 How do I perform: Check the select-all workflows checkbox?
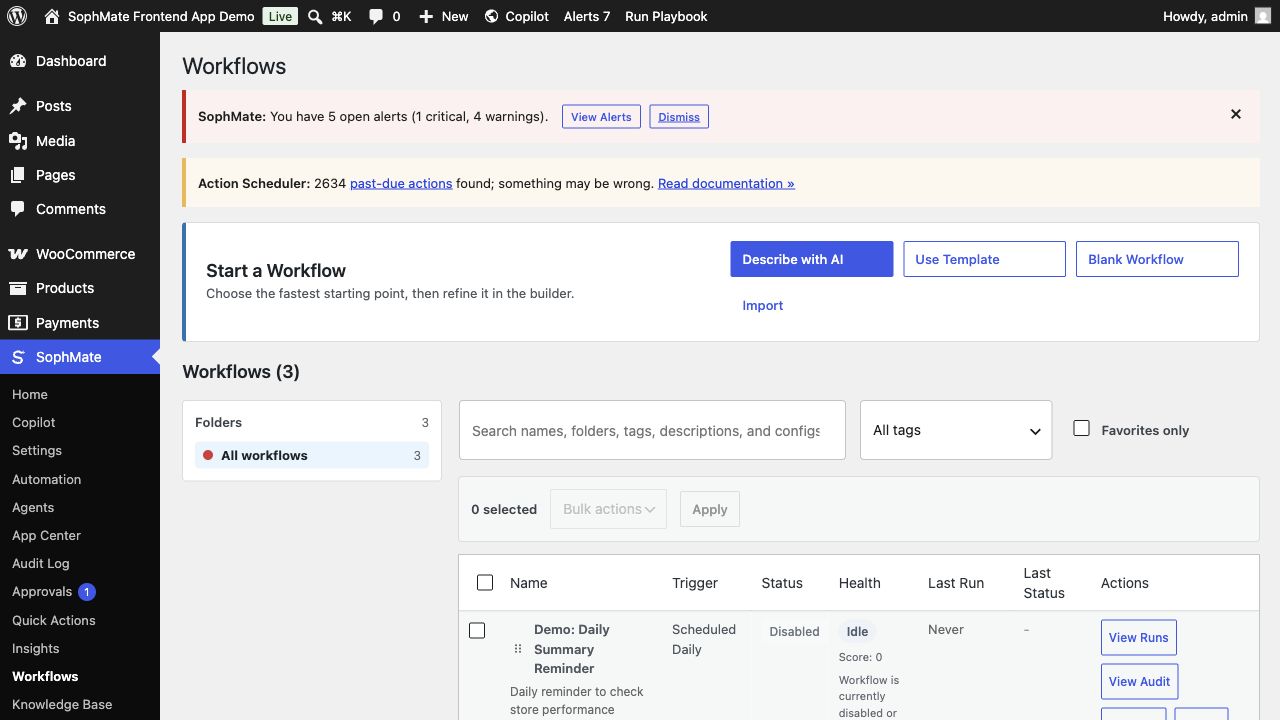click(x=485, y=582)
